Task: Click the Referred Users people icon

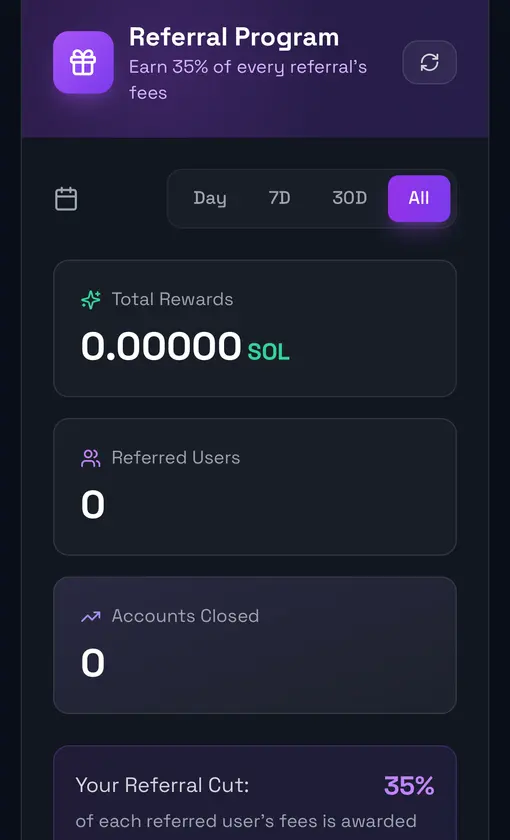Action: tap(91, 458)
